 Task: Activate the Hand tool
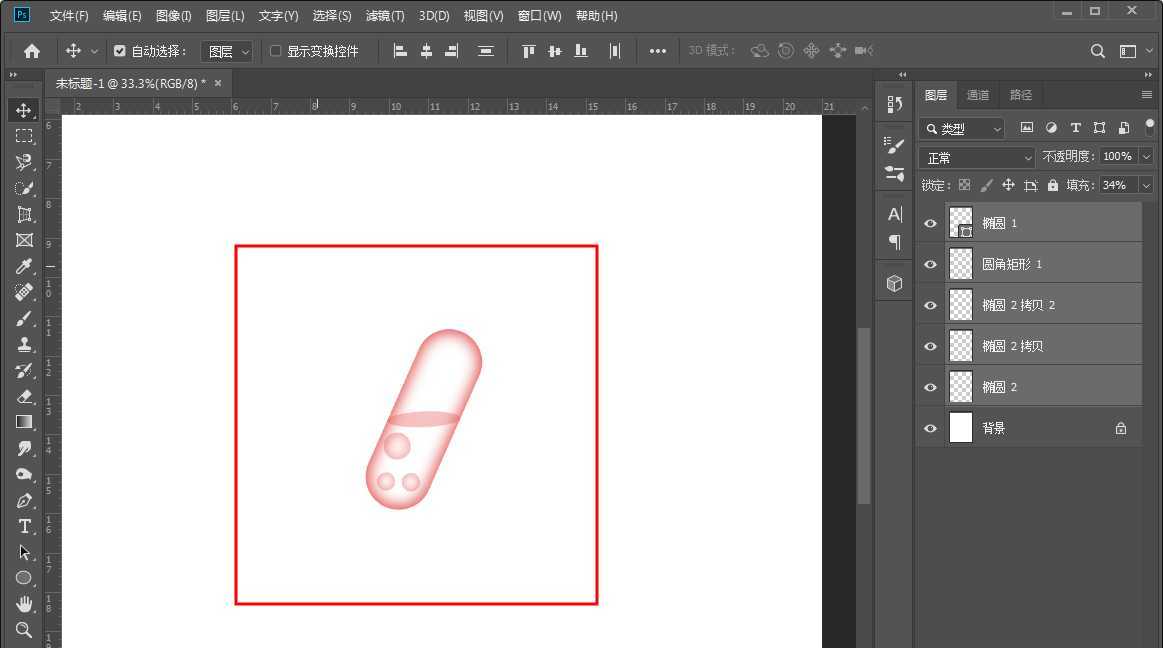[24, 604]
